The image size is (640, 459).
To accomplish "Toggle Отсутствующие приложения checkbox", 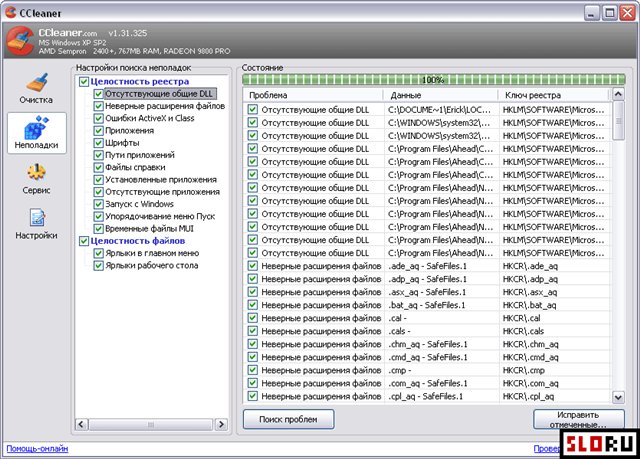I will click(98, 192).
